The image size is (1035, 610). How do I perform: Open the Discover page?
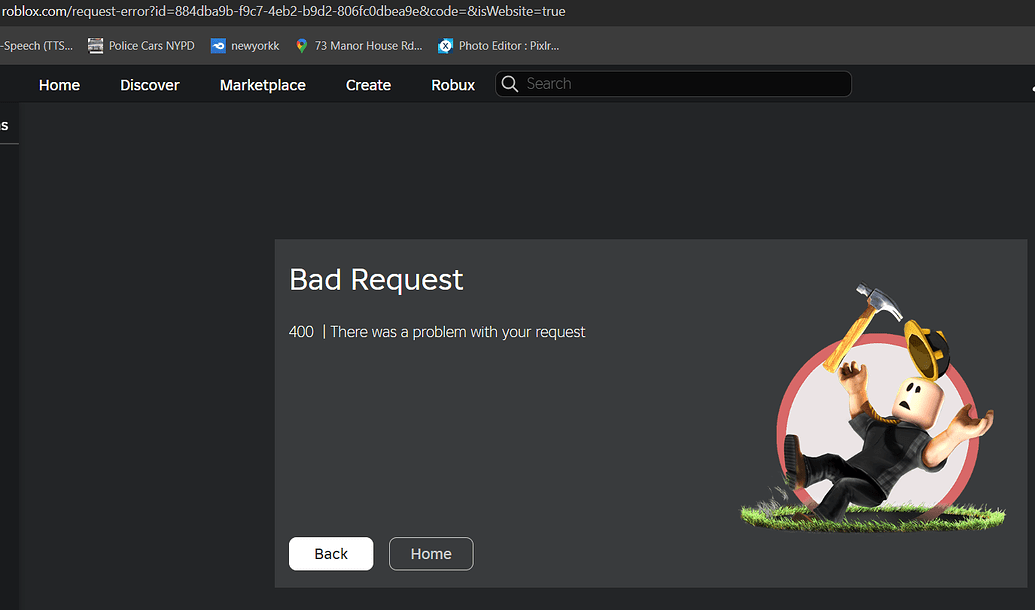click(x=150, y=85)
